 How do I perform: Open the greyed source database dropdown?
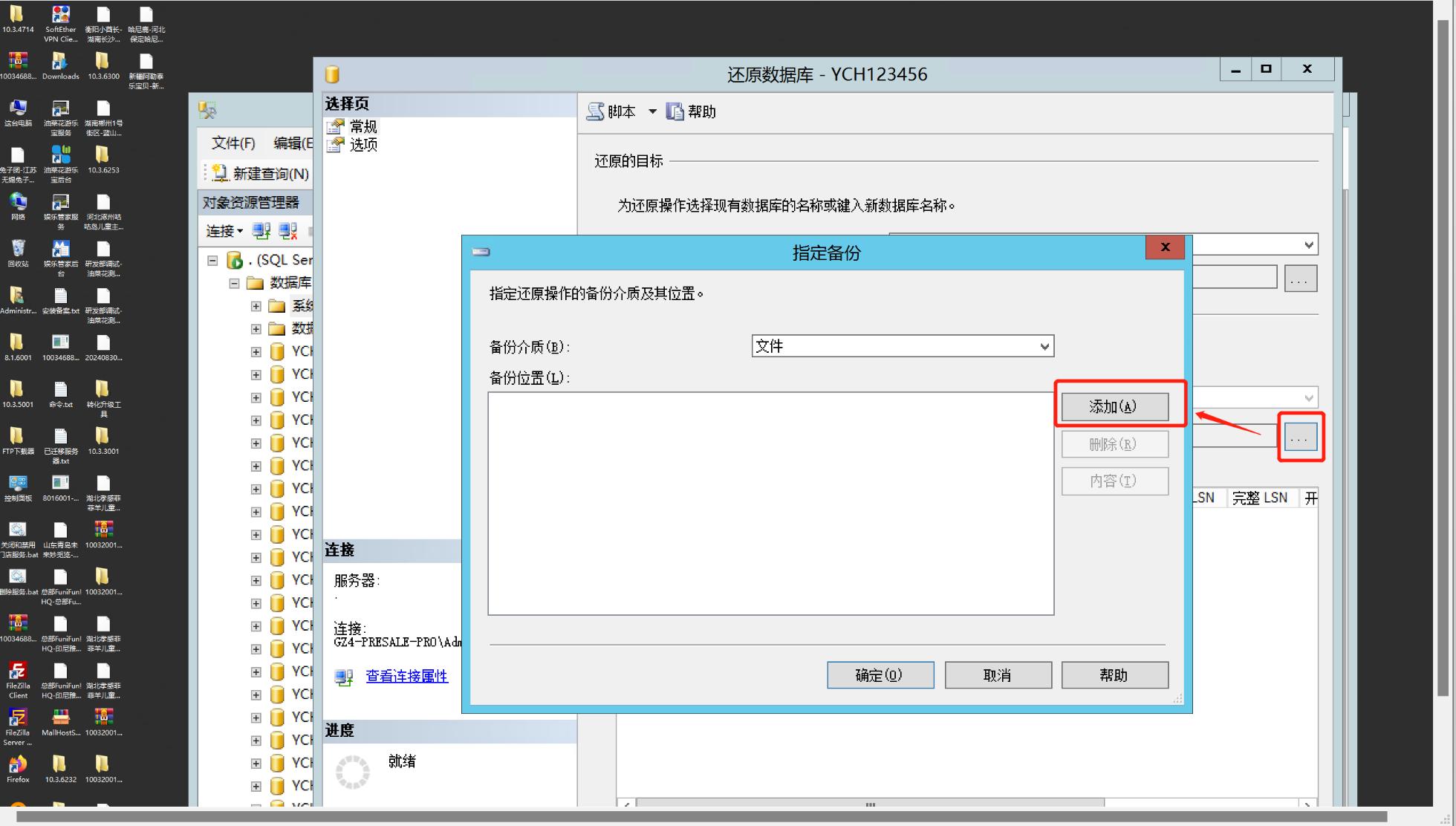pyautogui.click(x=1310, y=397)
